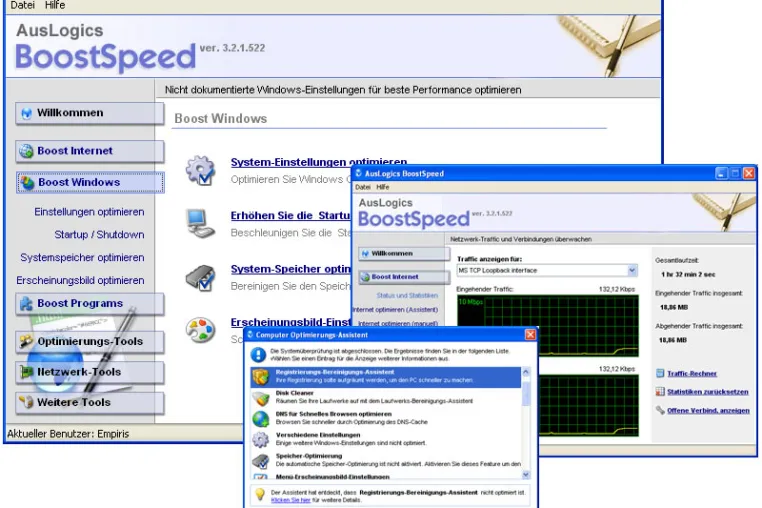Click the gear icon for Verschiedene Einstellungen
This screenshot has width=762, height=508.
tap(260, 439)
